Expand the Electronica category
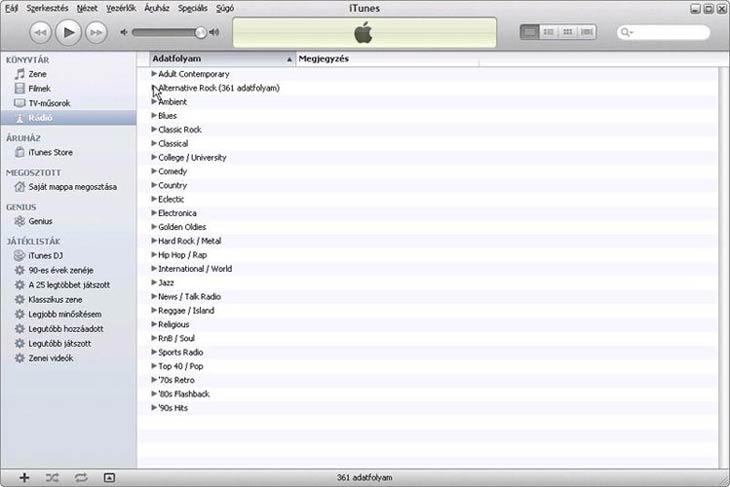This screenshot has width=730, height=487. tap(154, 213)
